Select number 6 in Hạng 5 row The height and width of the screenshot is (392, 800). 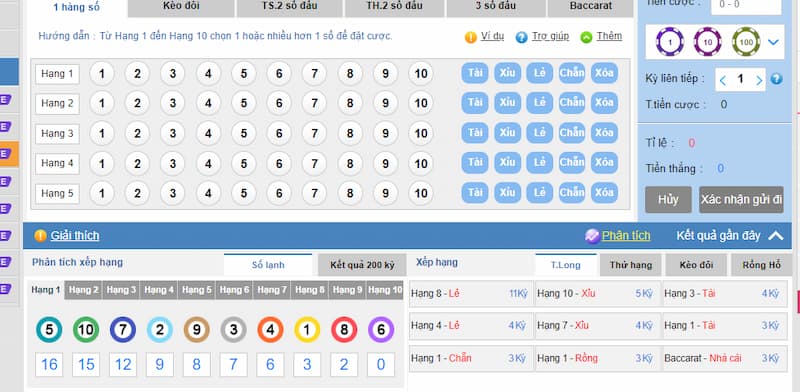click(279, 193)
